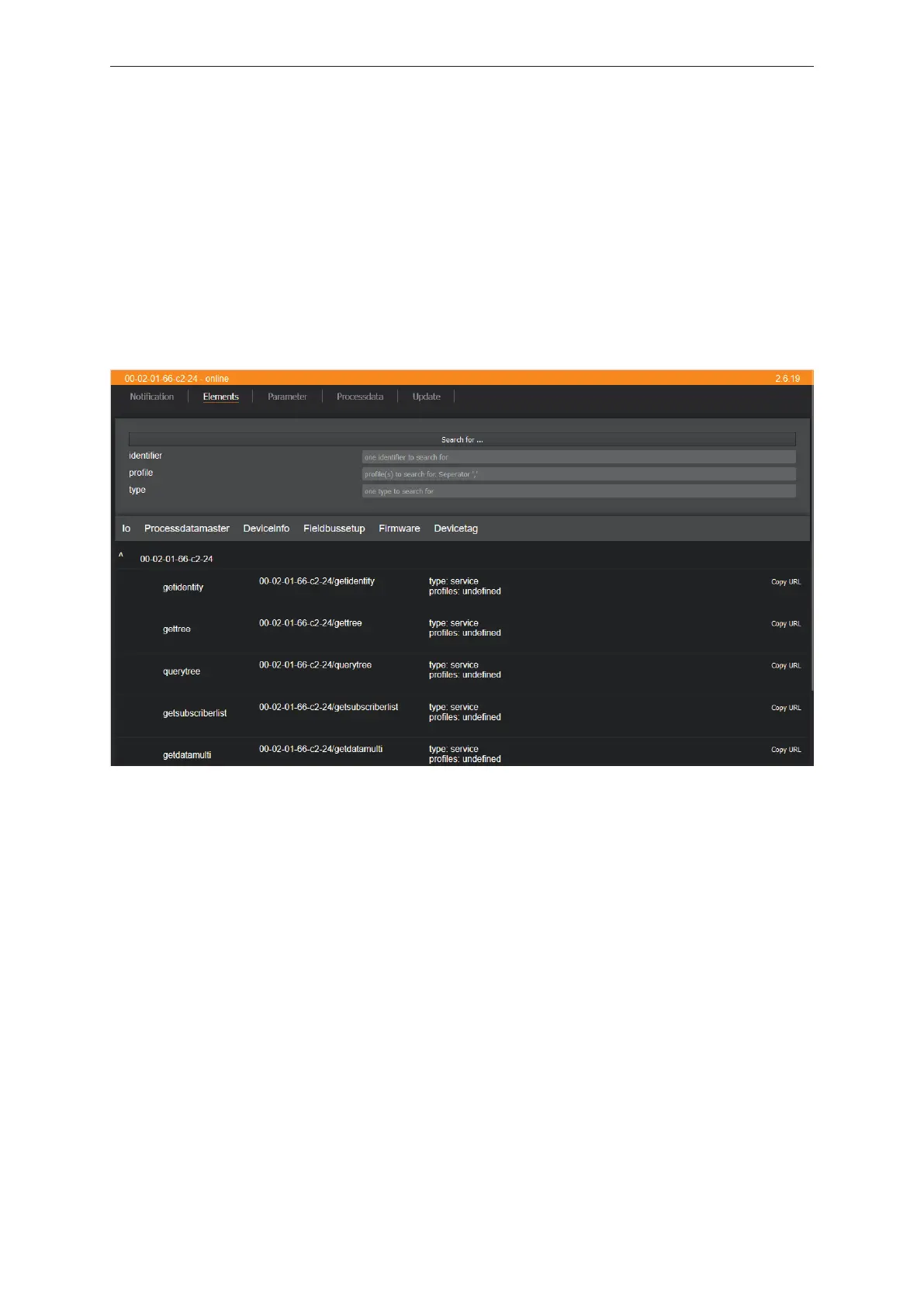Open the Update tab
Image resolution: width=924 pixels, height=1307 pixels.
coord(426,397)
